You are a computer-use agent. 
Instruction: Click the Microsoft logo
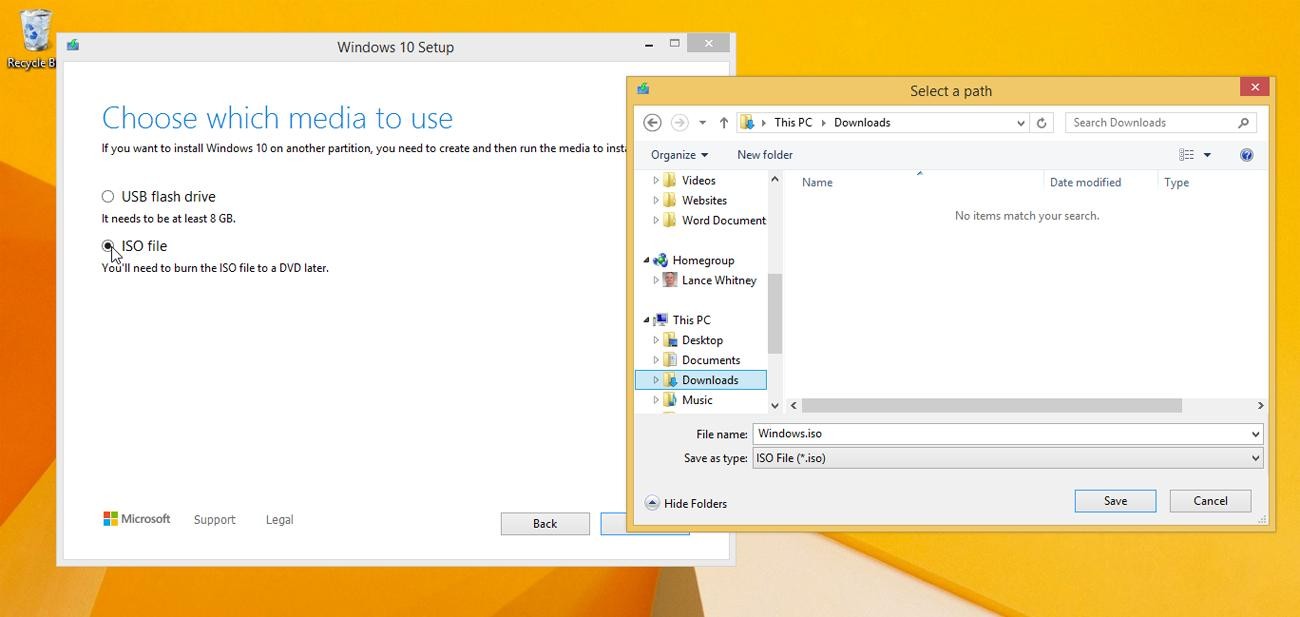[137, 519]
